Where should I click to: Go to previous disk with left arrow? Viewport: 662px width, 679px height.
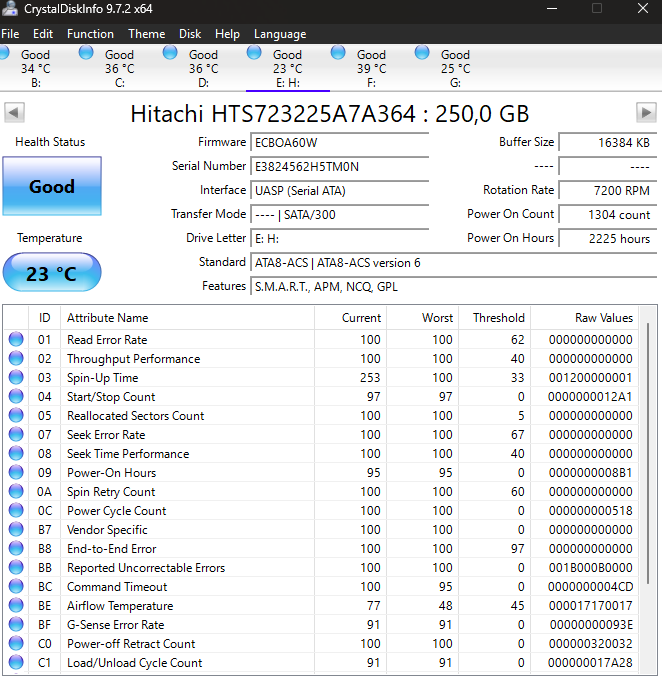click(14, 113)
